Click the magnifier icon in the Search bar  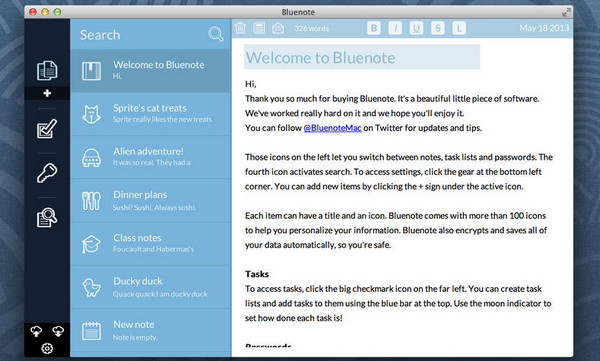click(216, 34)
